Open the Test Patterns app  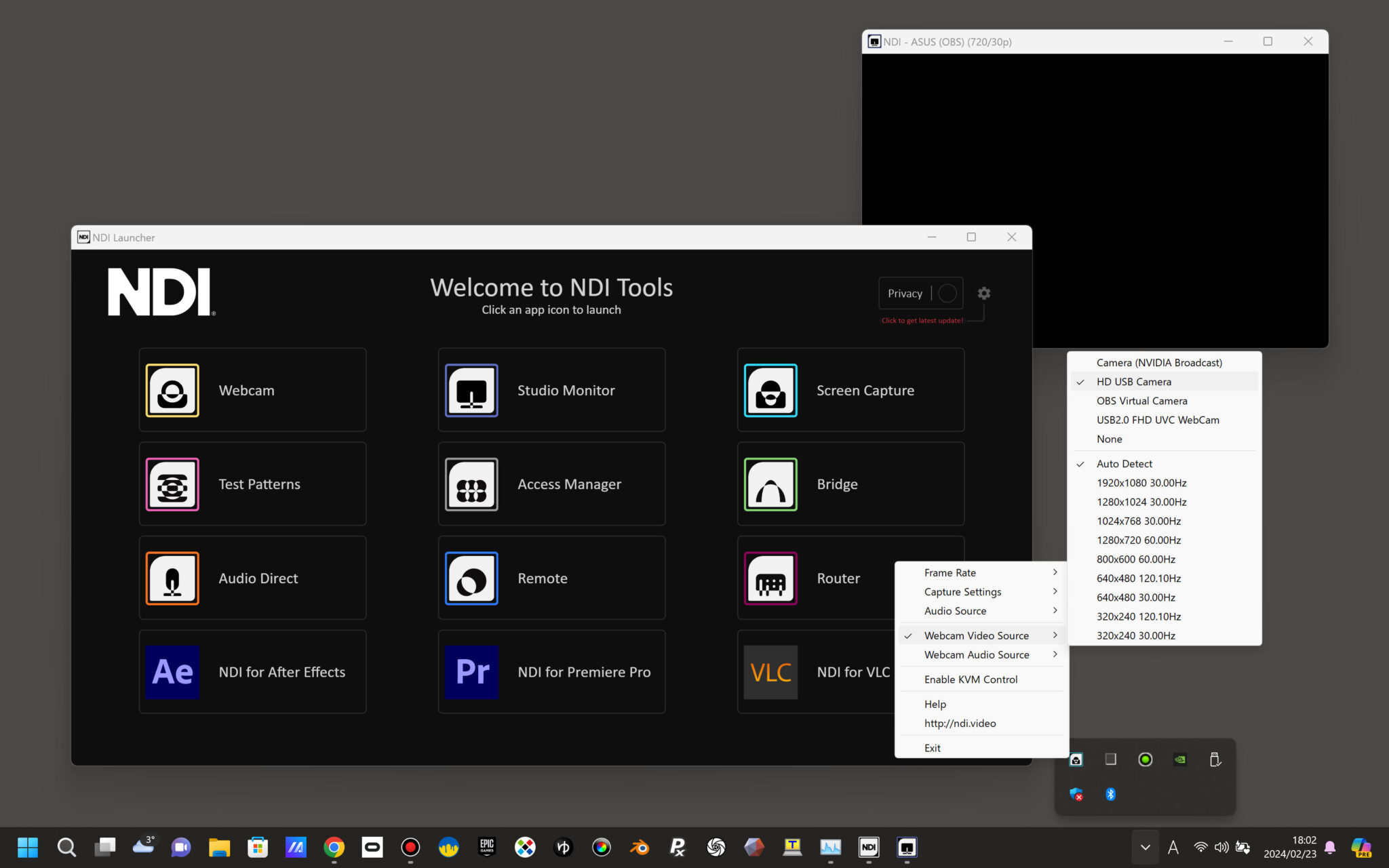252,484
